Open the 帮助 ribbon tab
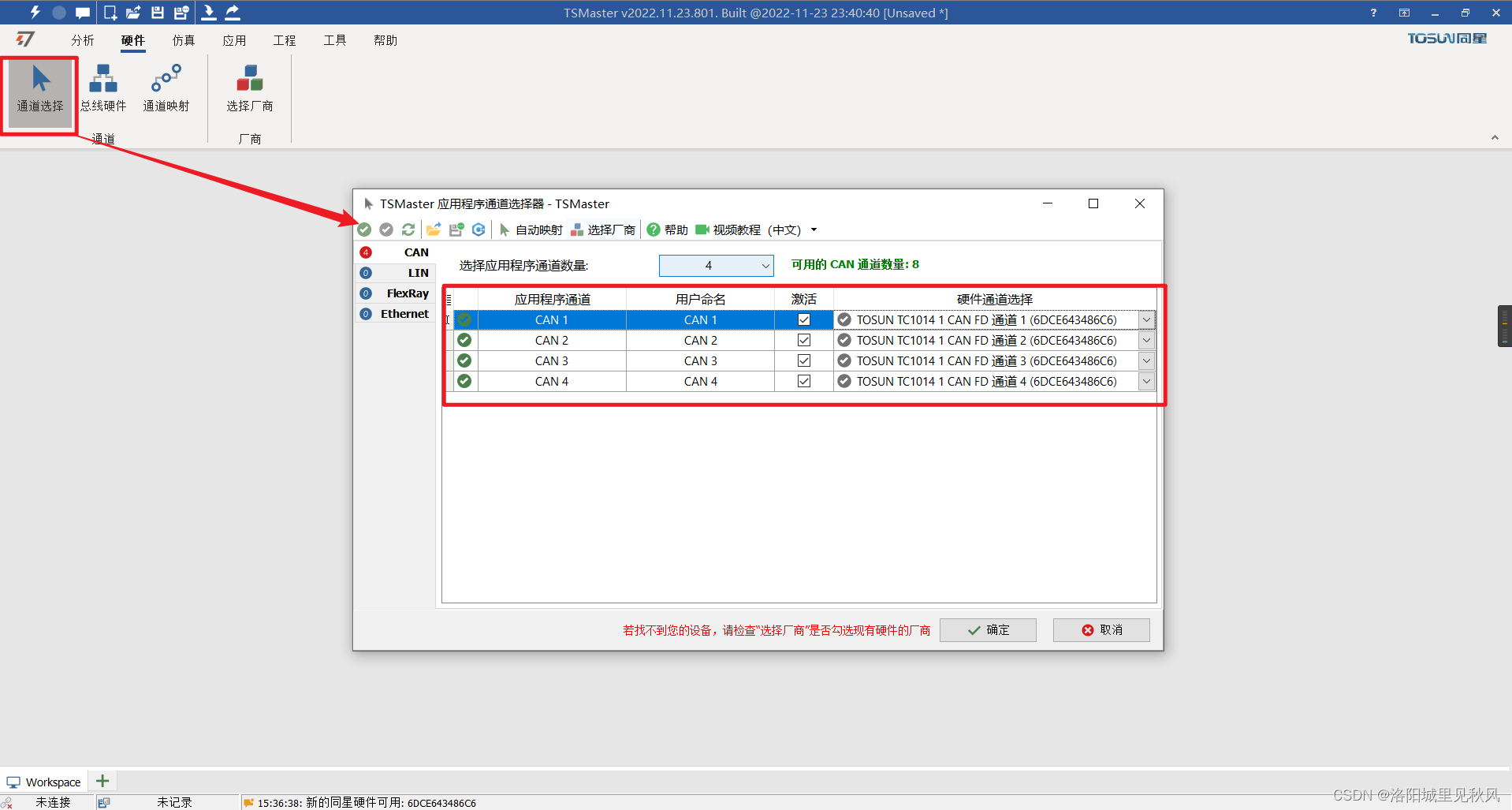Viewport: 1512px width, 810px height. (385, 40)
